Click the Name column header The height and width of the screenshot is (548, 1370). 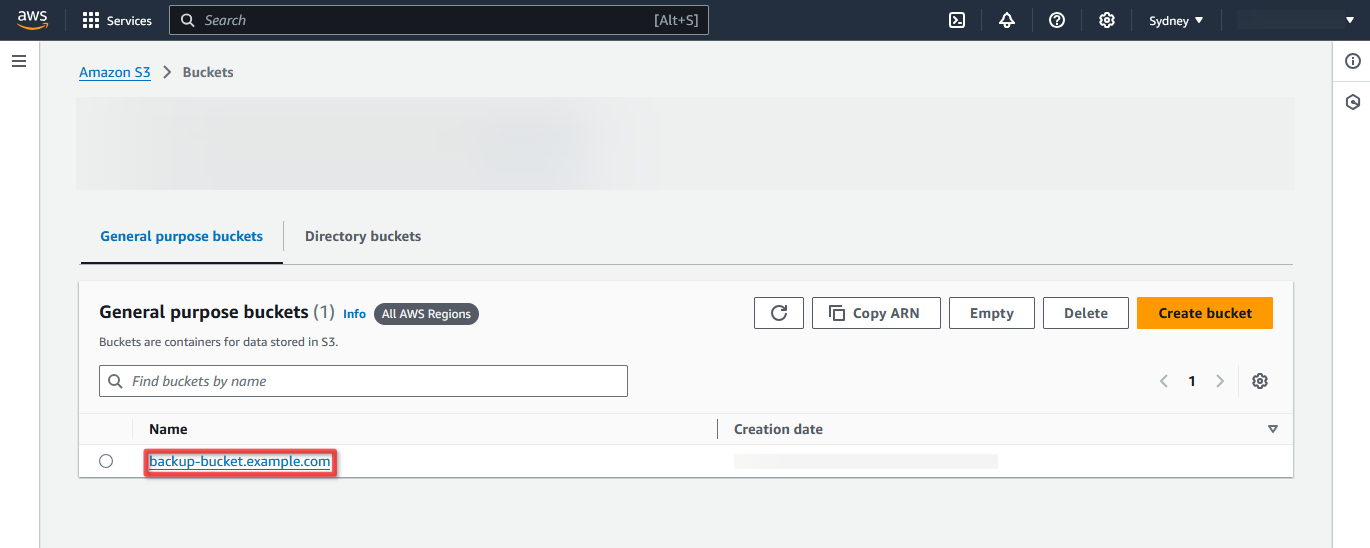pos(168,429)
